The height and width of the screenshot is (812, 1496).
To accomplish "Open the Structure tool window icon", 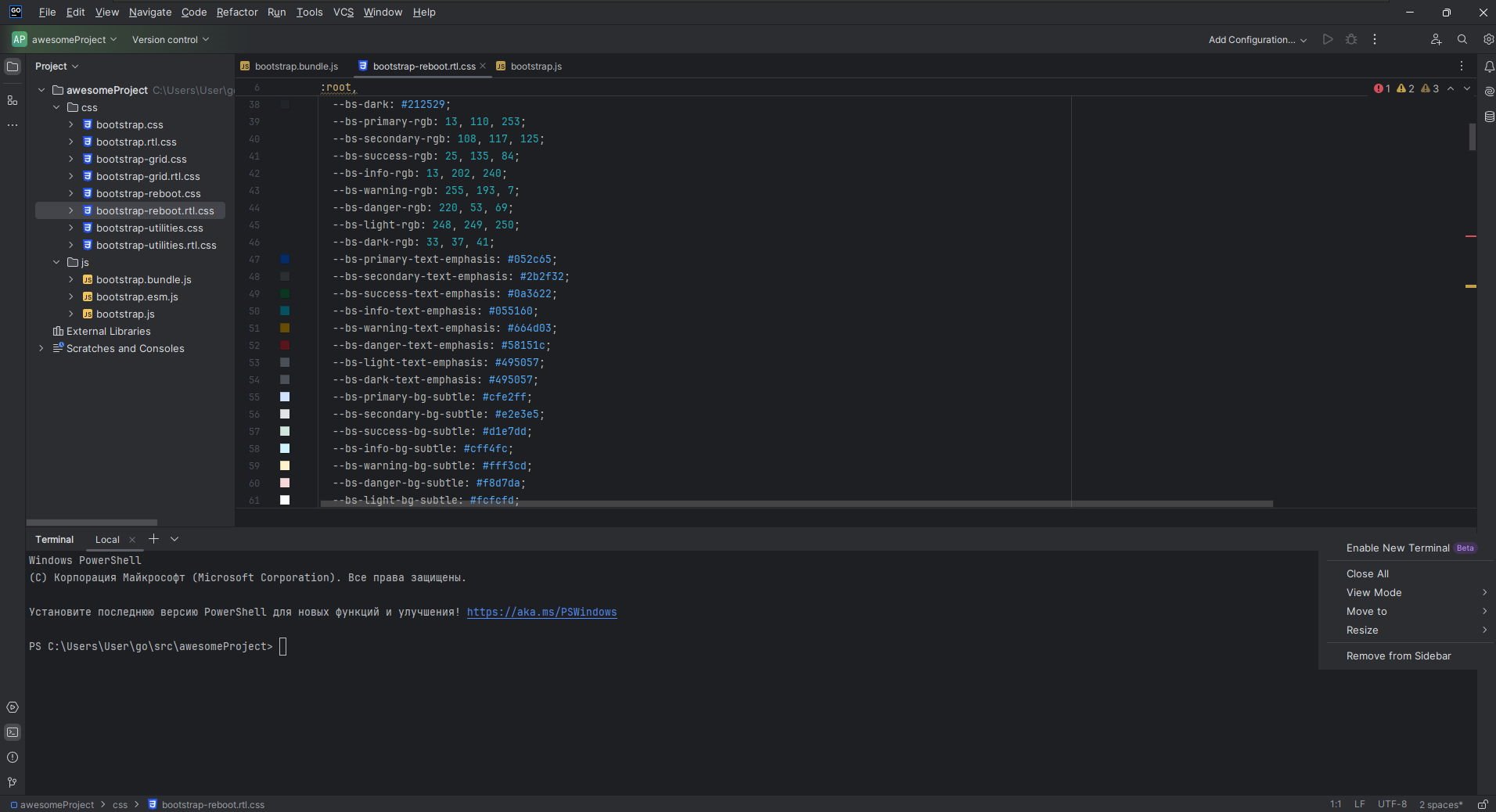I will coord(13,100).
